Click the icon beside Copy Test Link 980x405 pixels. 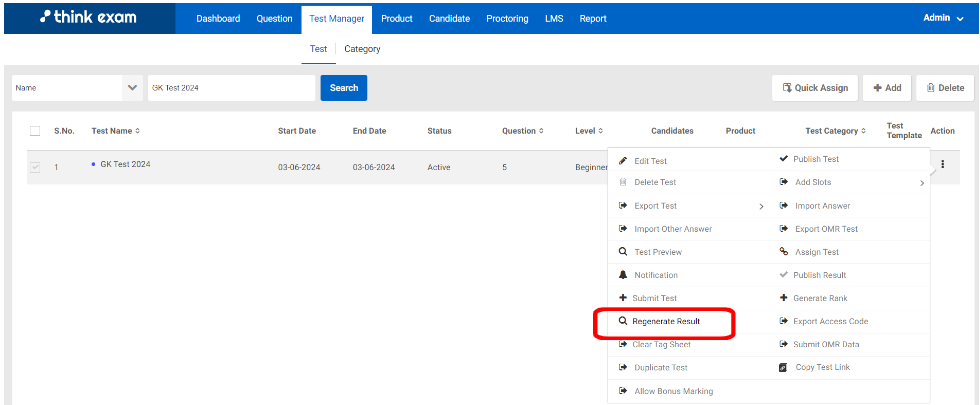pyautogui.click(x=784, y=368)
